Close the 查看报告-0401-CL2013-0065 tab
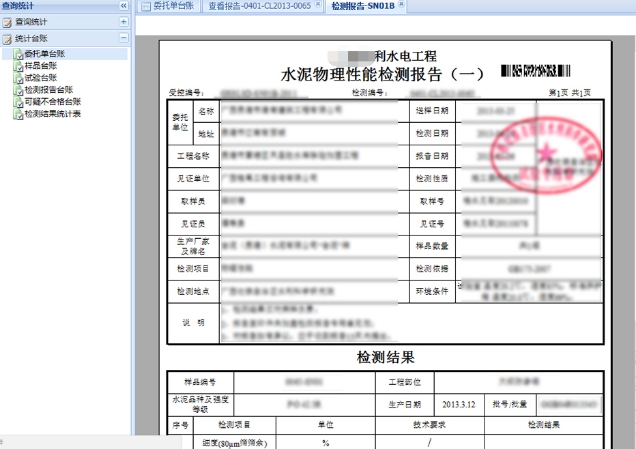 click(319, 5)
